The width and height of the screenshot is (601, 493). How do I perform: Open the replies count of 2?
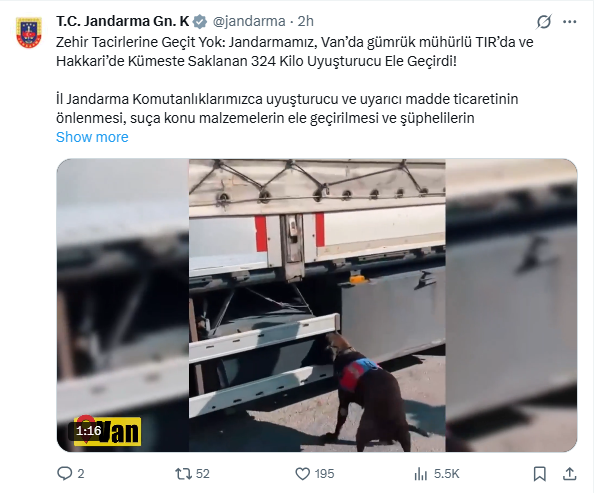[80, 474]
